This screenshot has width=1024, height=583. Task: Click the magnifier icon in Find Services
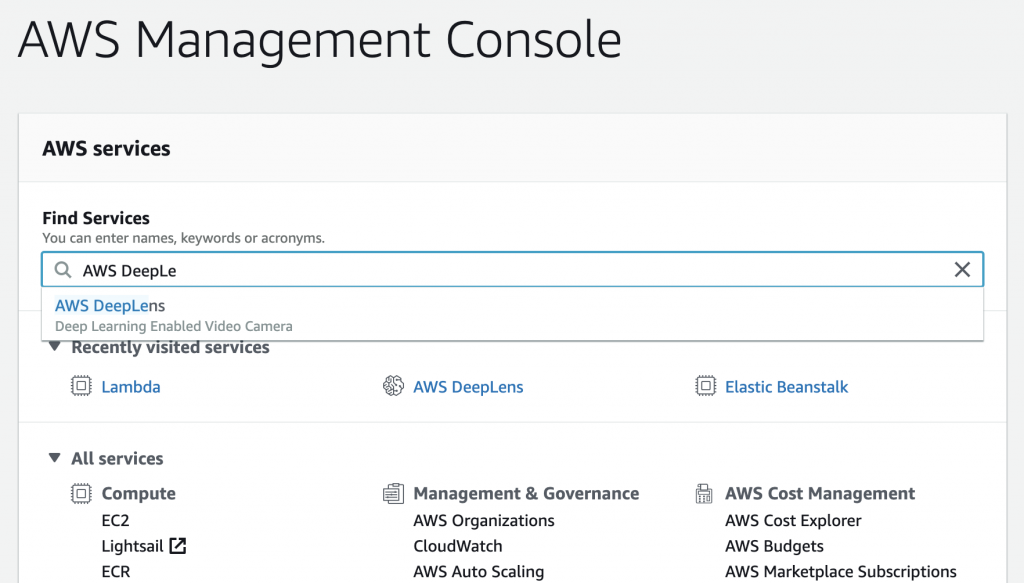[63, 270]
